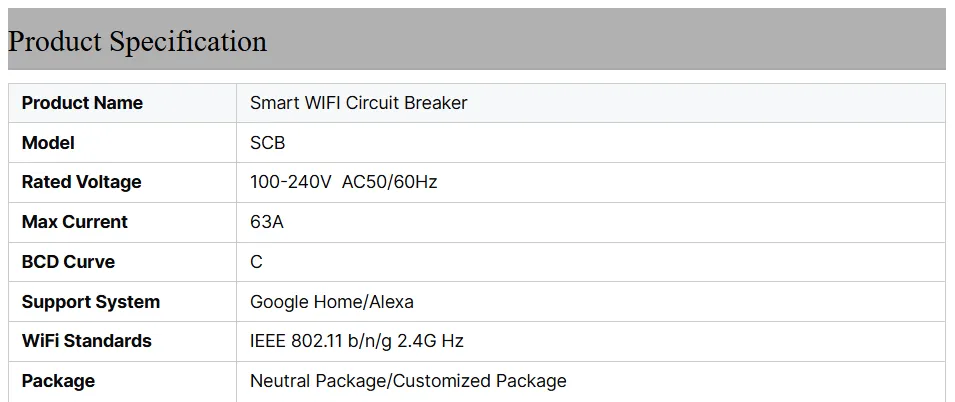Click the SCB model value
The image size is (955, 402).
pos(267,143)
